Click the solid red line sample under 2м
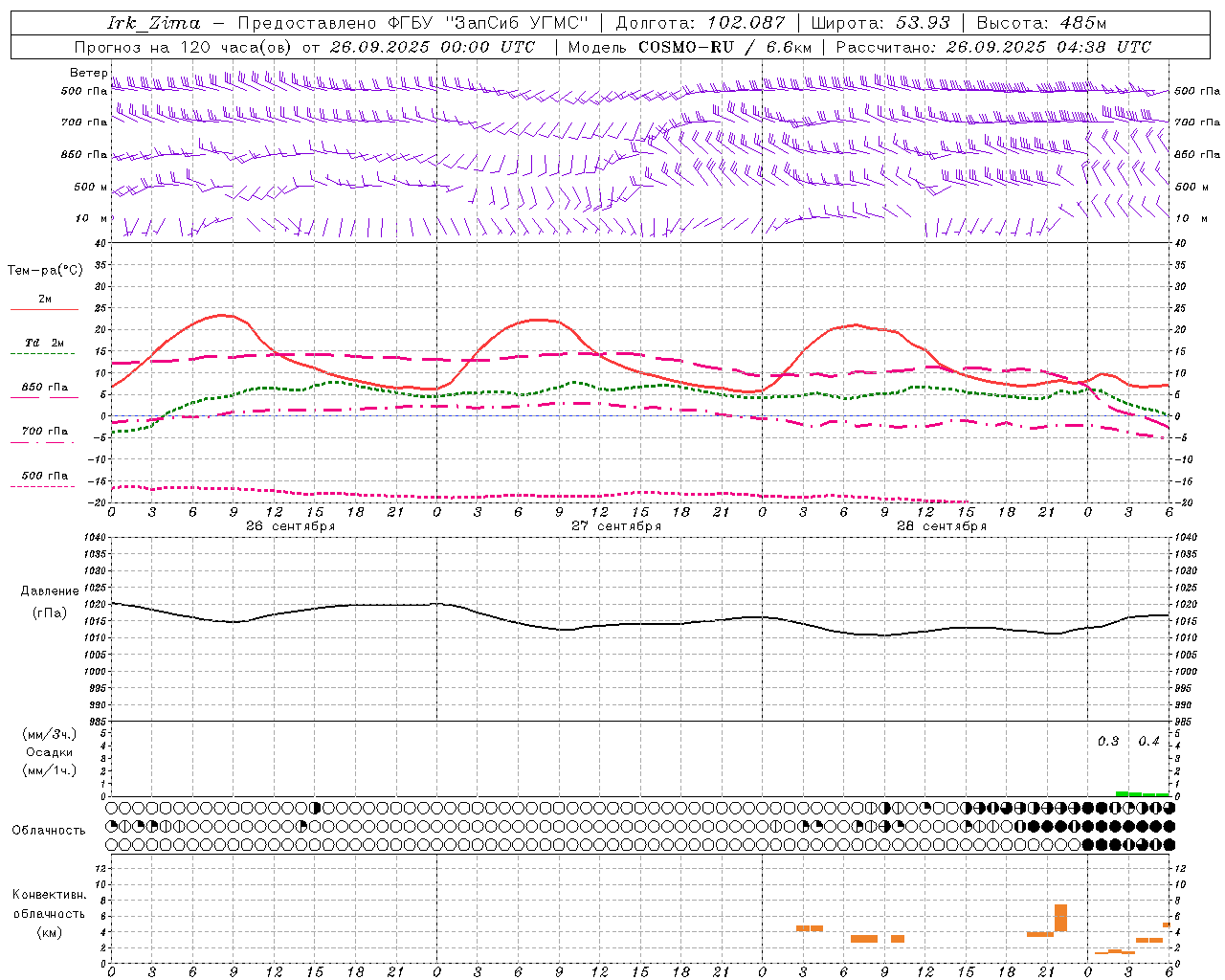The image size is (1225, 980). [x=44, y=309]
